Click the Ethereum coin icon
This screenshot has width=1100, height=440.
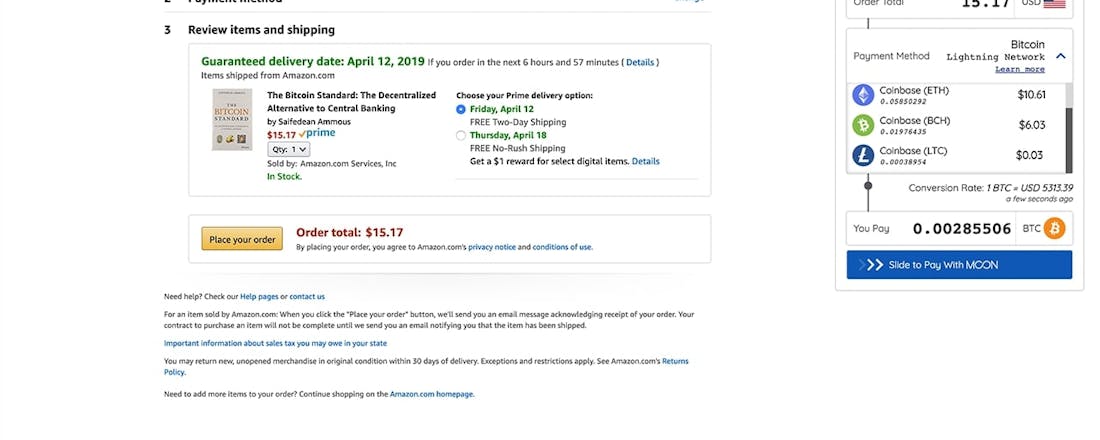pyautogui.click(x=862, y=95)
